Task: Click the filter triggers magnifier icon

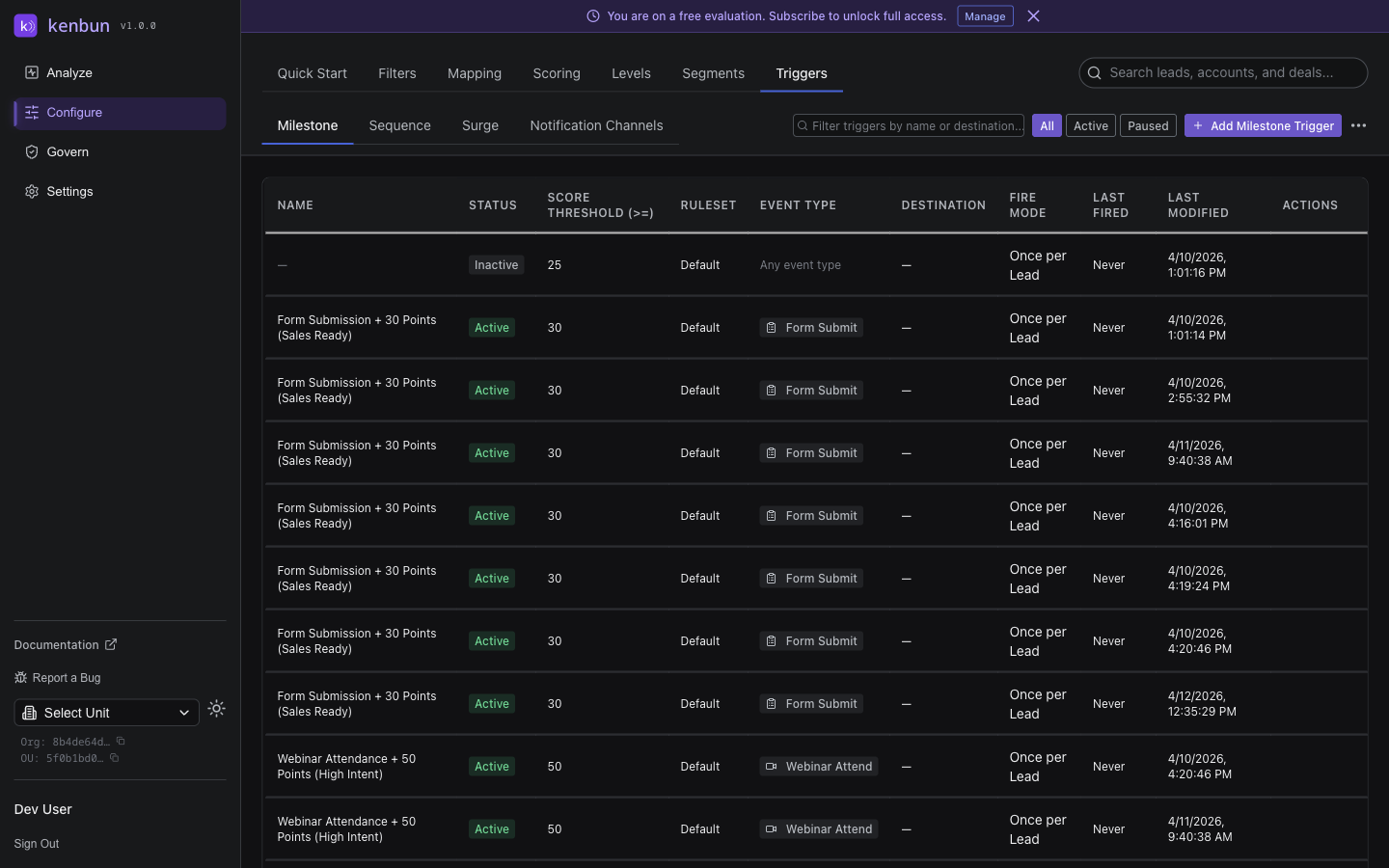Action: coord(803,126)
